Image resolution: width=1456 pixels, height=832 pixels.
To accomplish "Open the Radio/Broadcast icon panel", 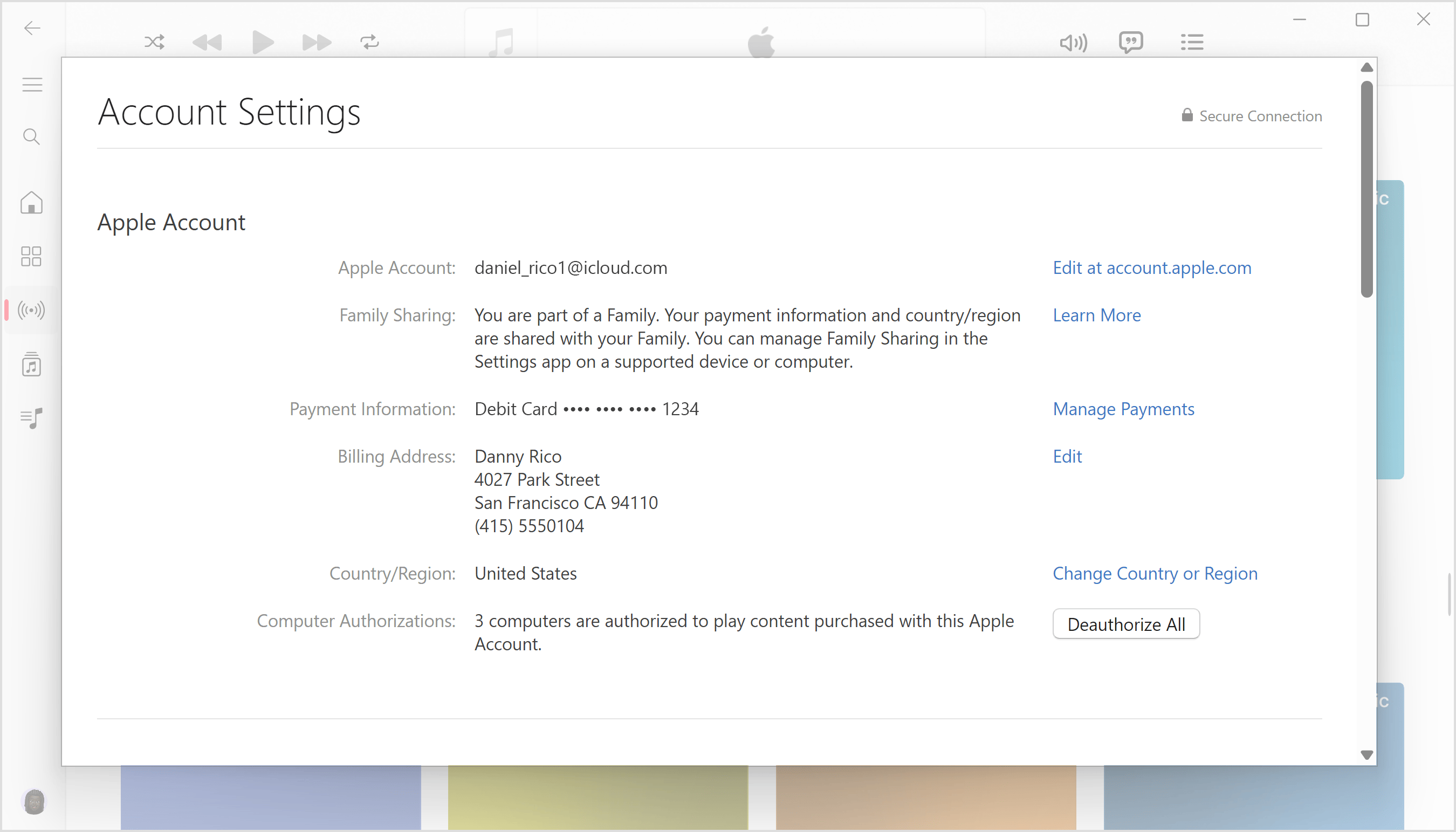I will point(30,310).
